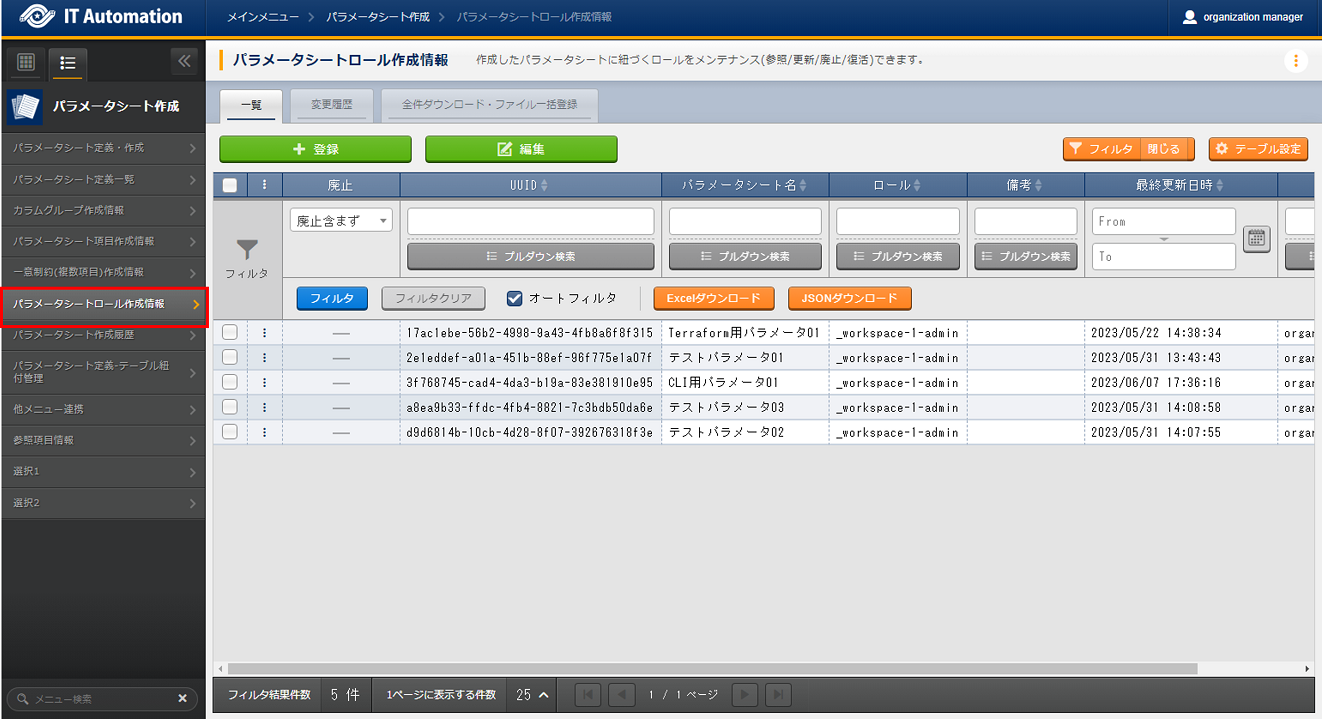Click the green 登録 button
Viewport: 1322px width, 719px height.
pyautogui.click(x=315, y=149)
